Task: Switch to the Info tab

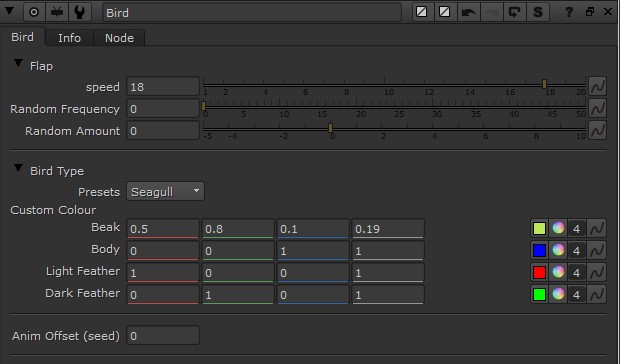Action: pyautogui.click(x=70, y=38)
